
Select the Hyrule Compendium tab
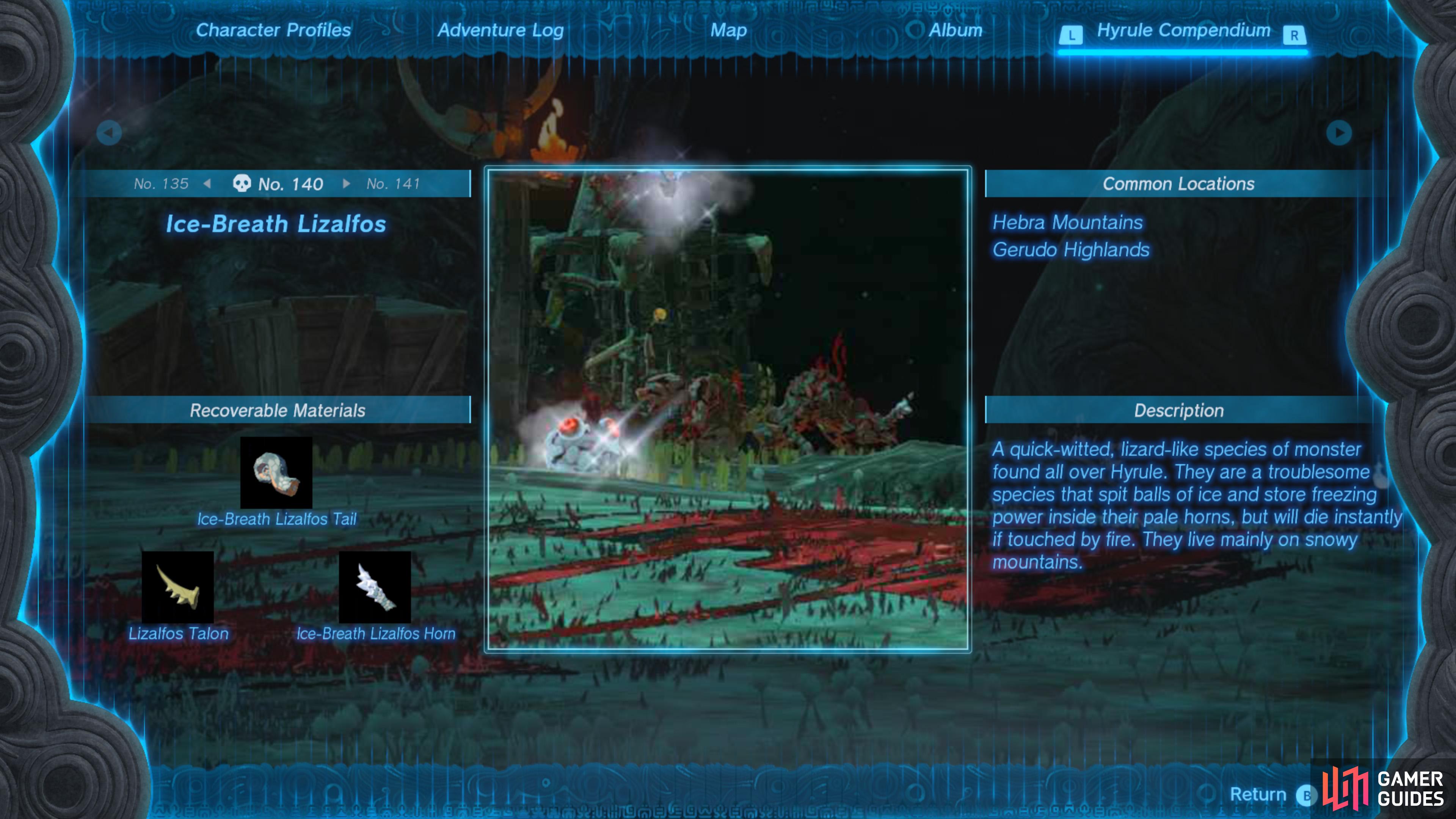coord(1183,30)
